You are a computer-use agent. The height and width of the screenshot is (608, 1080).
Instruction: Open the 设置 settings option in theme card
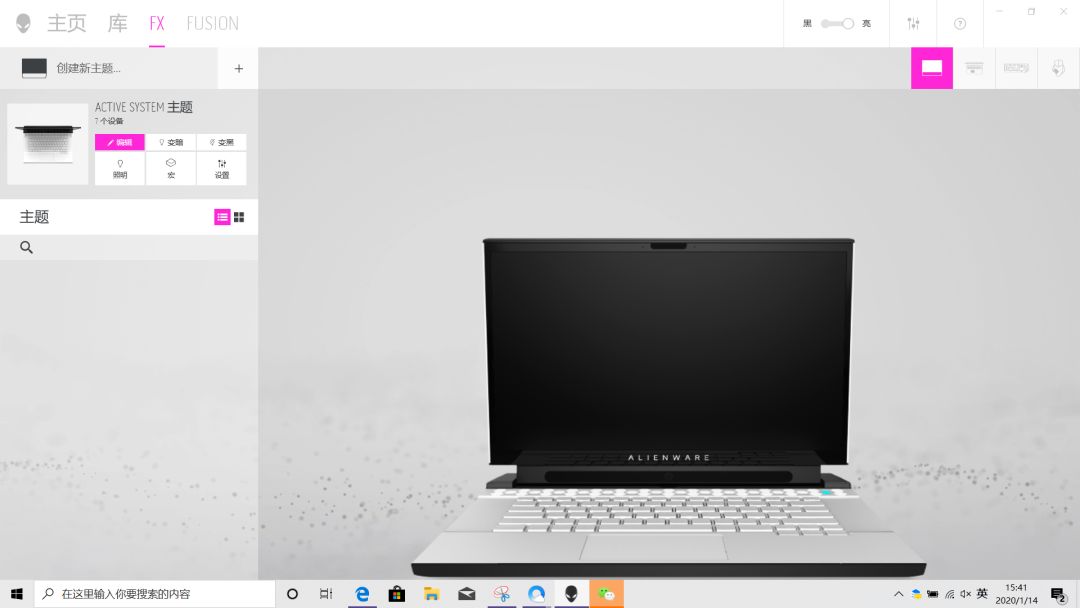click(222, 169)
